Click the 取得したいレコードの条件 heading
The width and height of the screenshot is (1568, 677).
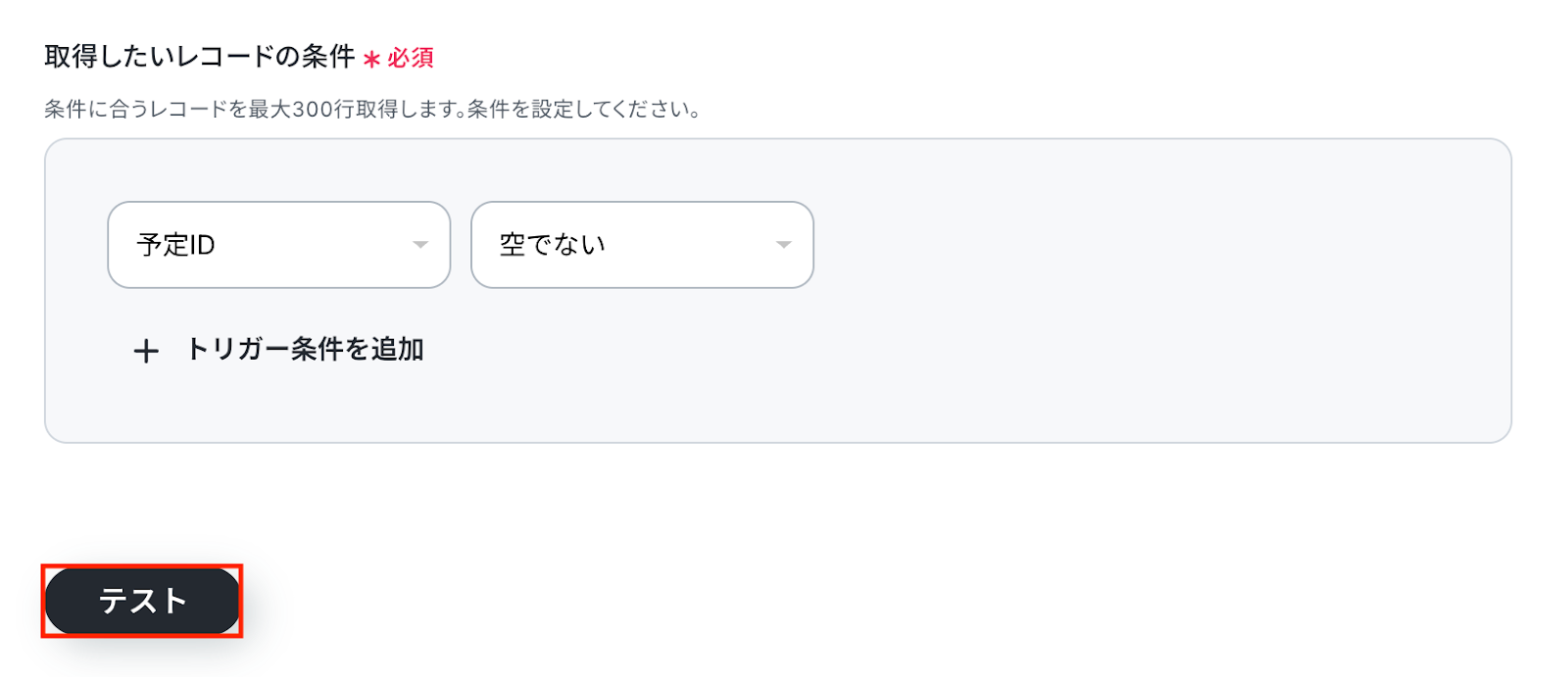point(199,57)
